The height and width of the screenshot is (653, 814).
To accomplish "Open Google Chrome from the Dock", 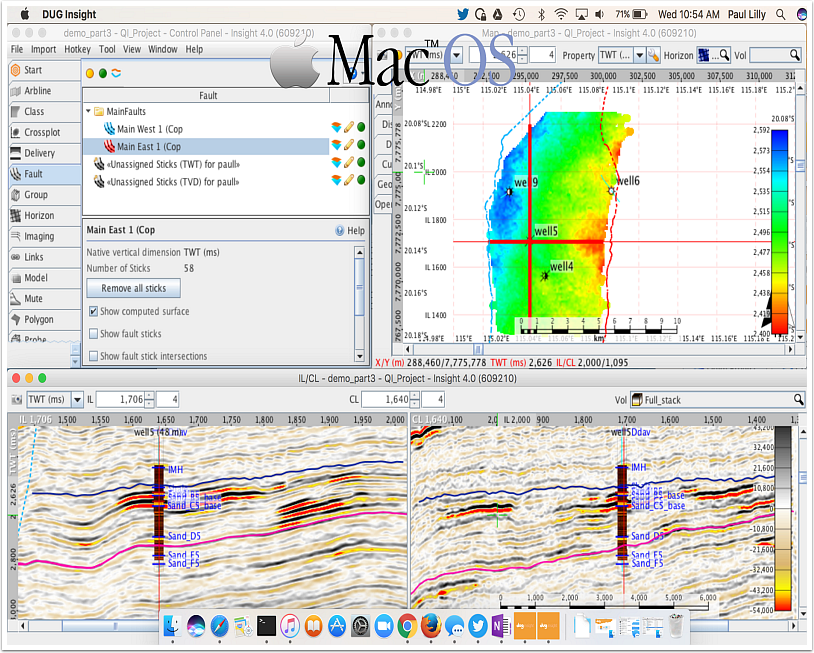I will click(x=408, y=626).
